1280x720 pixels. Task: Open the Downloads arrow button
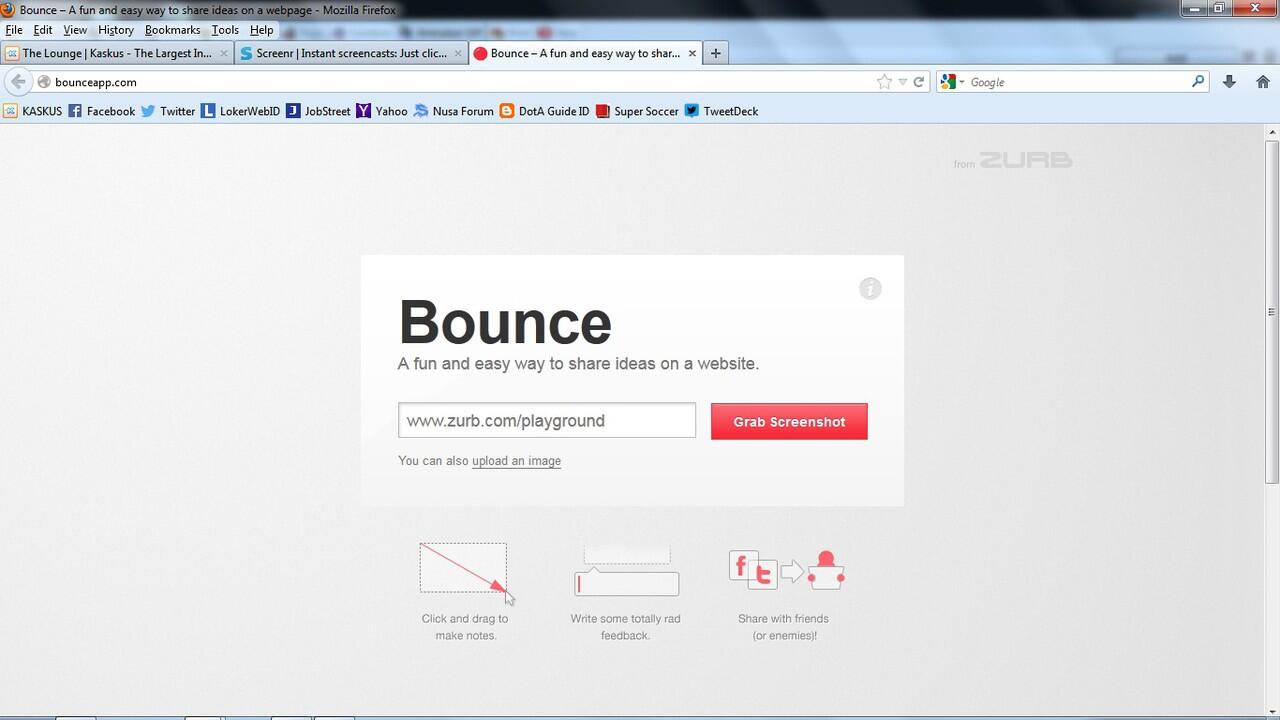coord(1229,82)
